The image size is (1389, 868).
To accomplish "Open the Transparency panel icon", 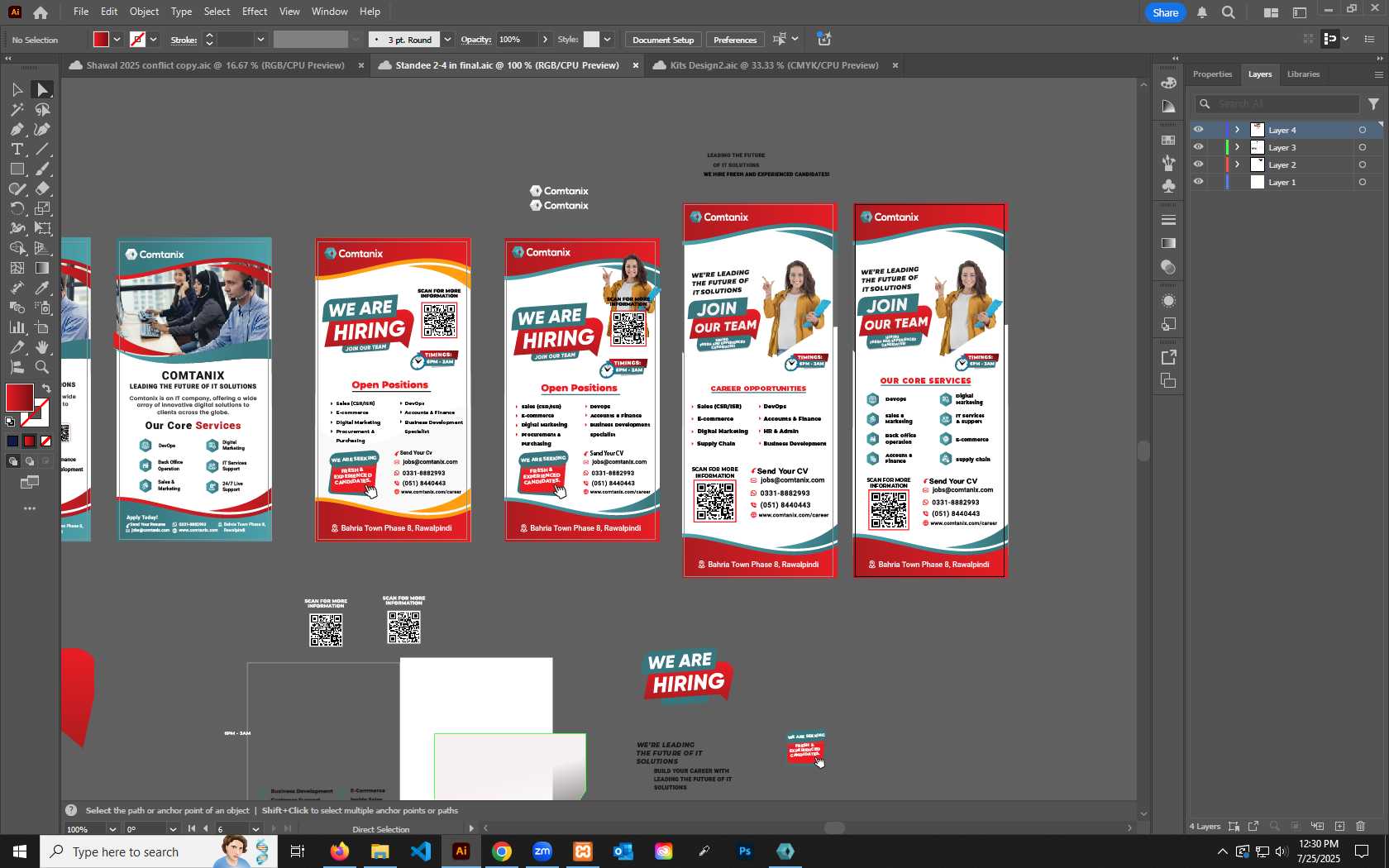I will (x=1168, y=267).
